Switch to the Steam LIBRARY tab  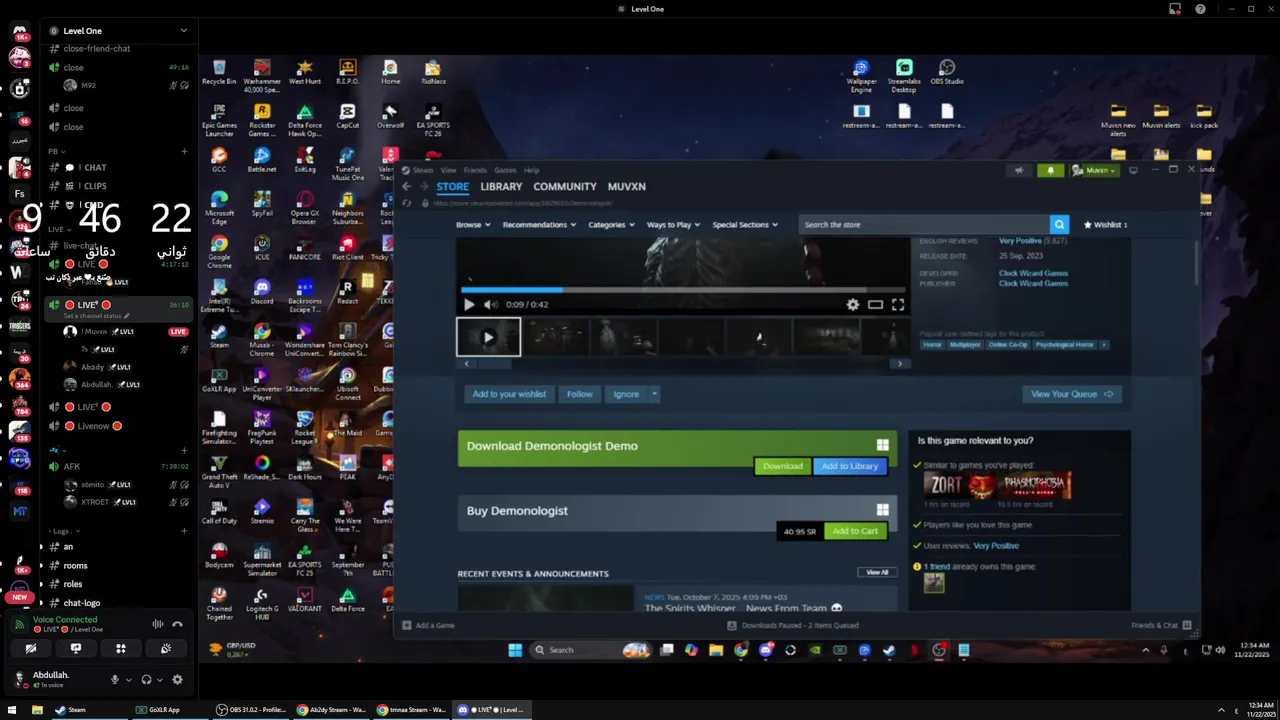(501, 186)
